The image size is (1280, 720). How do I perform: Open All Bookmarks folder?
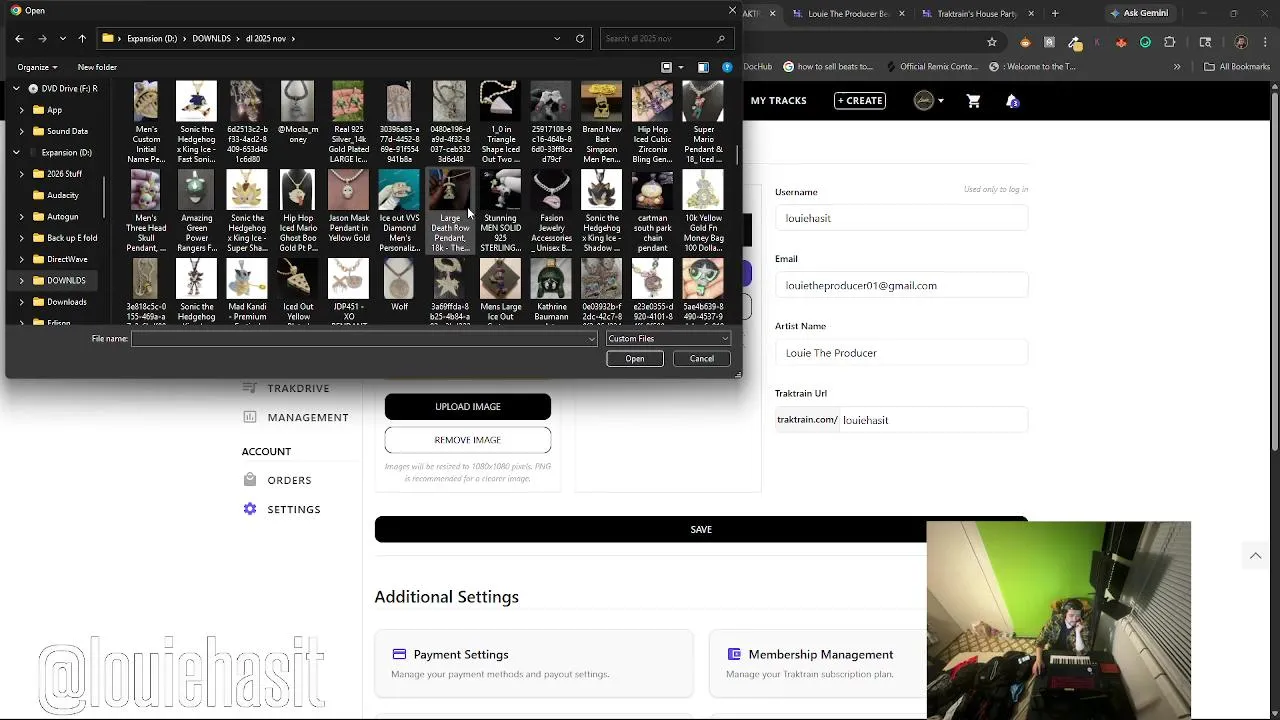click(x=1237, y=67)
